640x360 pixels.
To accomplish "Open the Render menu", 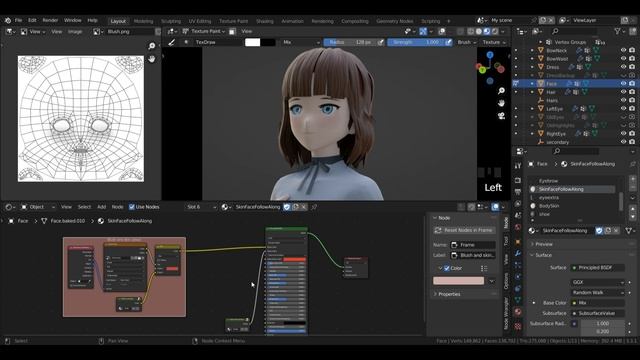I will tap(50, 20).
